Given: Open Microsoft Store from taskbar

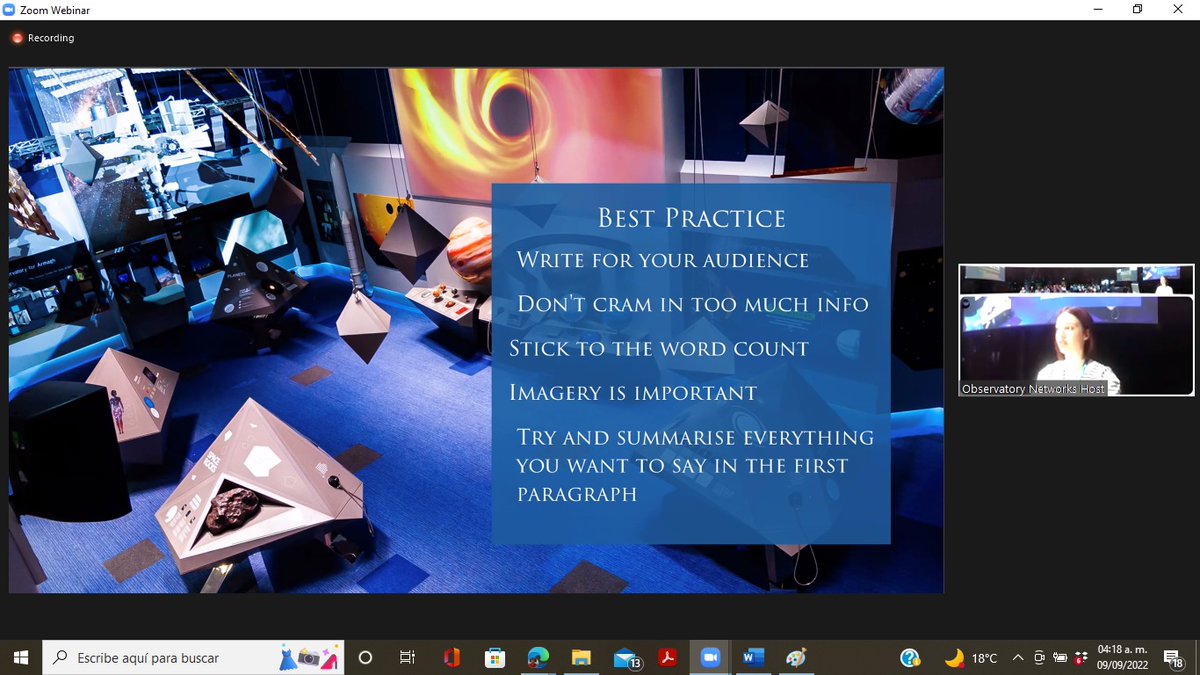Looking at the screenshot, I should 494,658.
